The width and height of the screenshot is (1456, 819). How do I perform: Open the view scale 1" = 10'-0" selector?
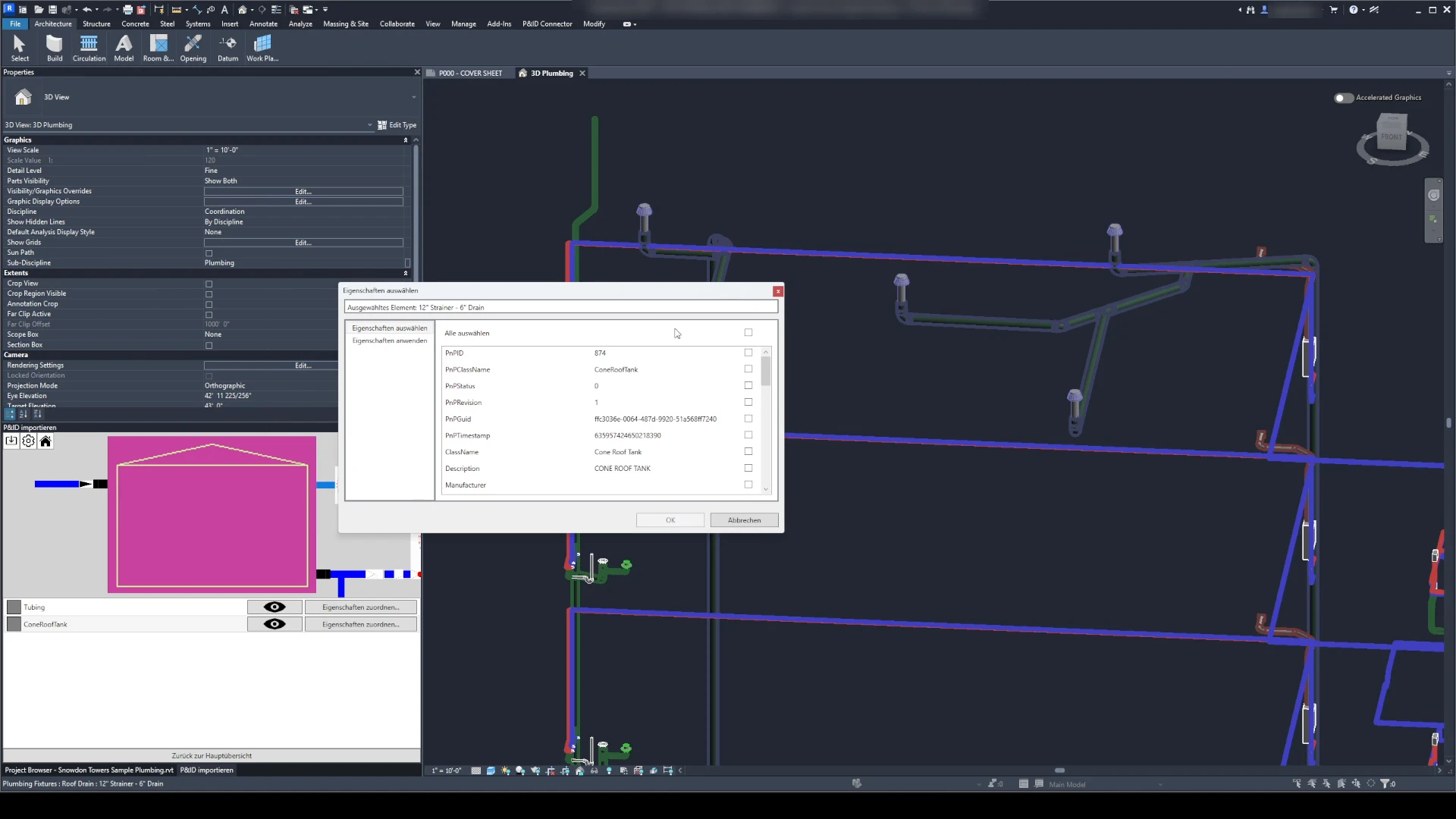point(446,770)
